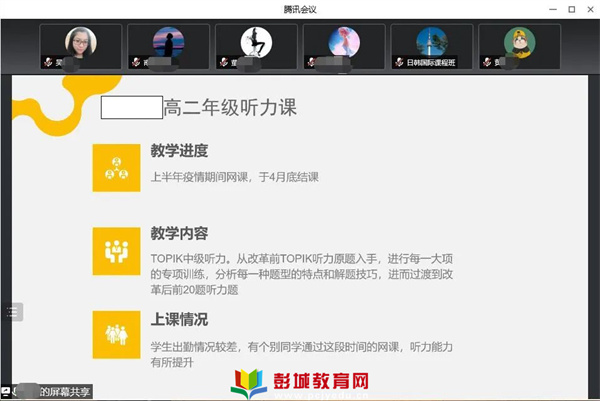Viewport: 600px width, 401px height.
Task: Select the sunset silhouette participant avatar
Action: 168,42
